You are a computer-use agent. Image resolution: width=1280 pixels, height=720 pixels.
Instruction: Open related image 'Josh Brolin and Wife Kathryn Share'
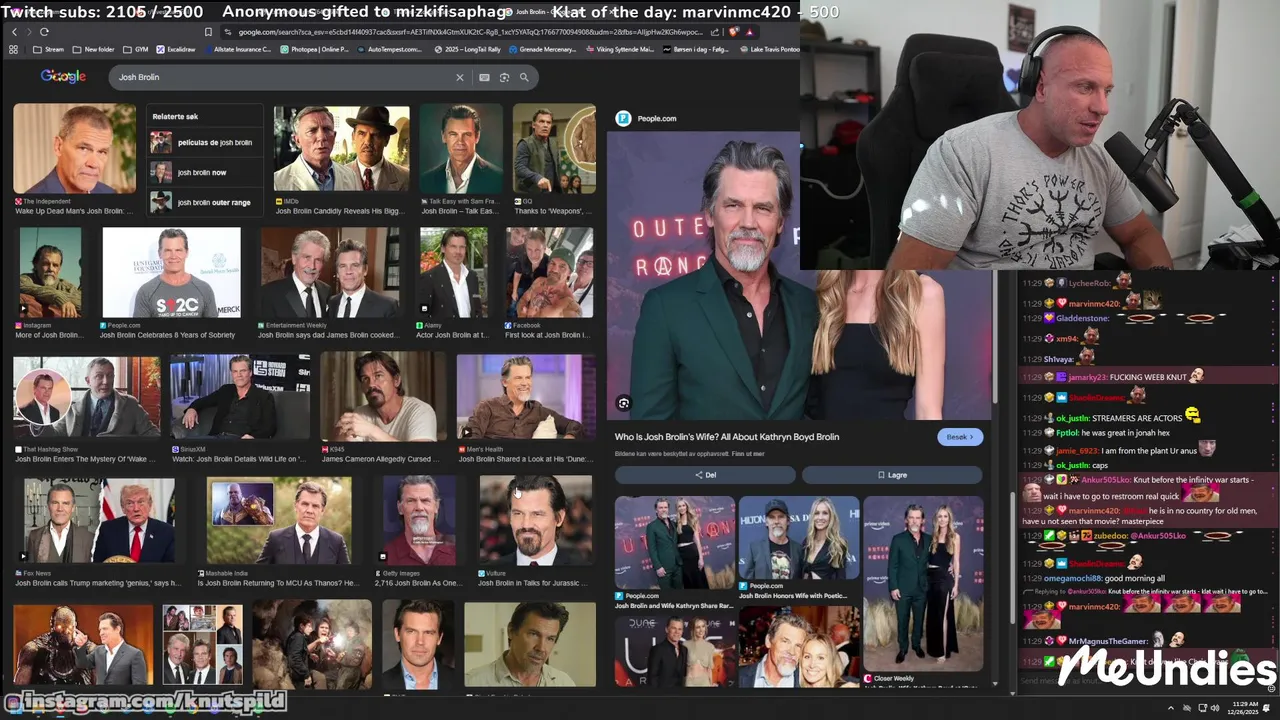pyautogui.click(x=674, y=543)
